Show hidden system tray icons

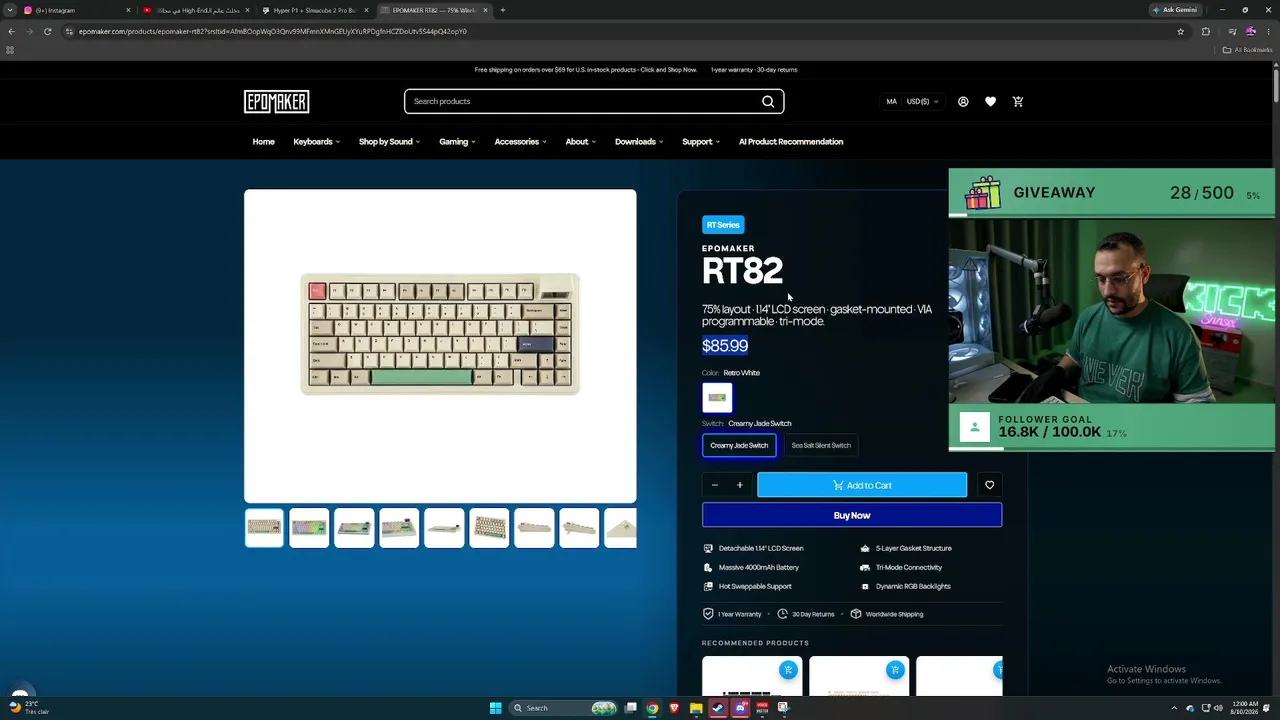tap(1174, 708)
